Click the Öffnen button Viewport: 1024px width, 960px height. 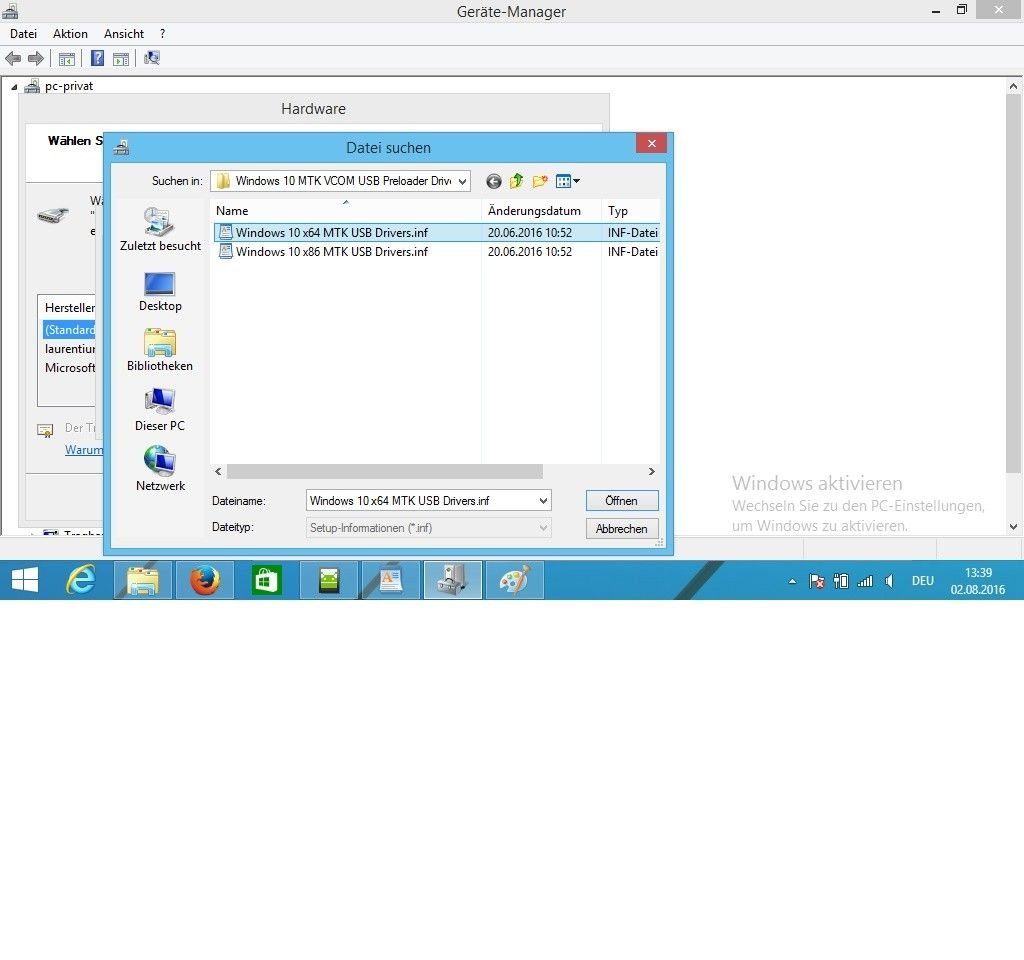pos(622,501)
